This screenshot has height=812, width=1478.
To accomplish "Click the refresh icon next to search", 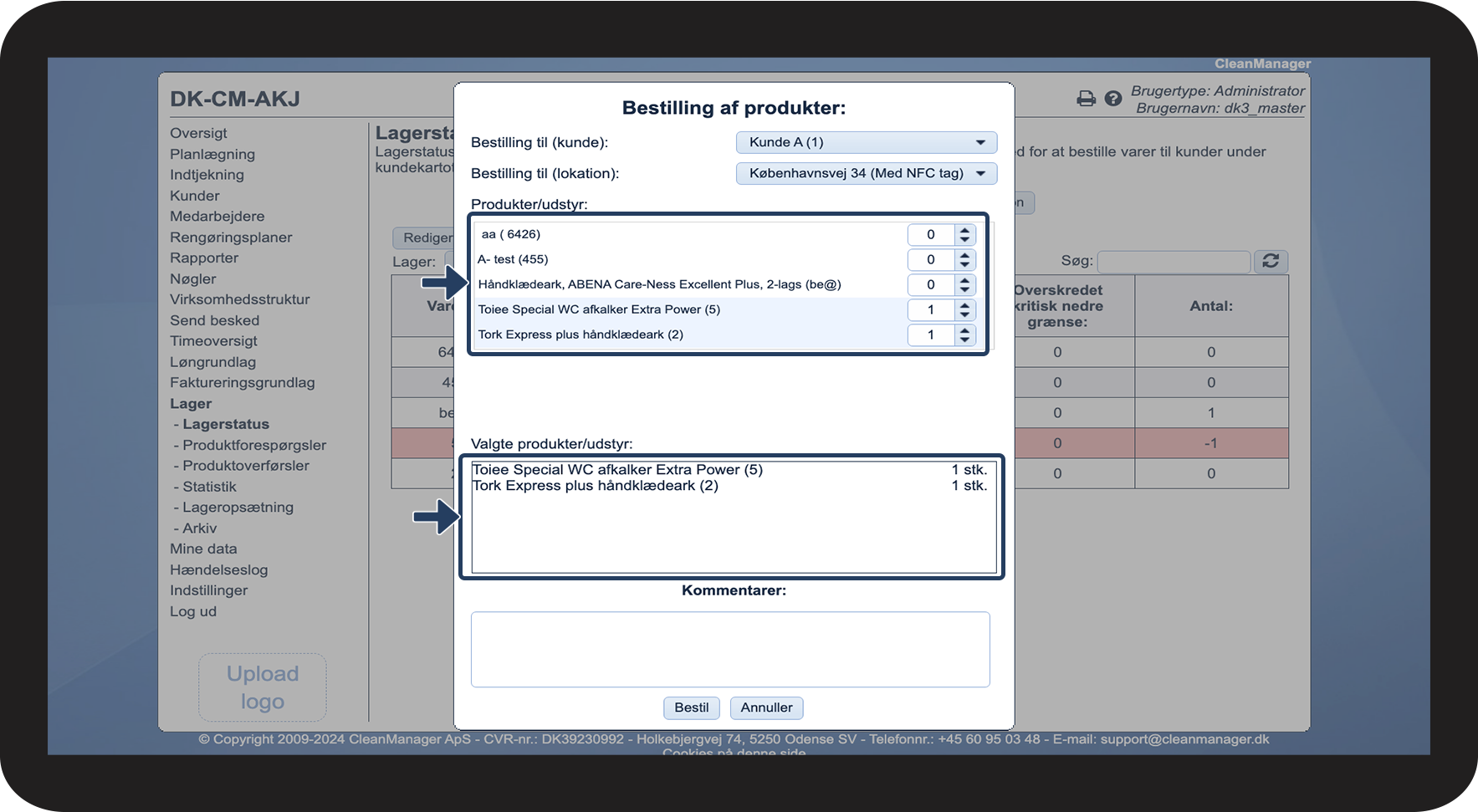I will pyautogui.click(x=1271, y=261).
